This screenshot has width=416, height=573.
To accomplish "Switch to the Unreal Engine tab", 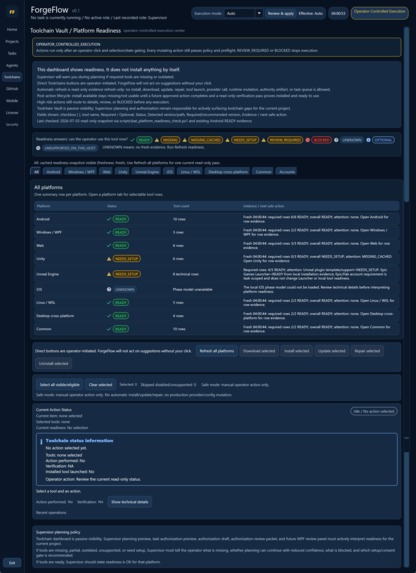I will click(x=147, y=171).
